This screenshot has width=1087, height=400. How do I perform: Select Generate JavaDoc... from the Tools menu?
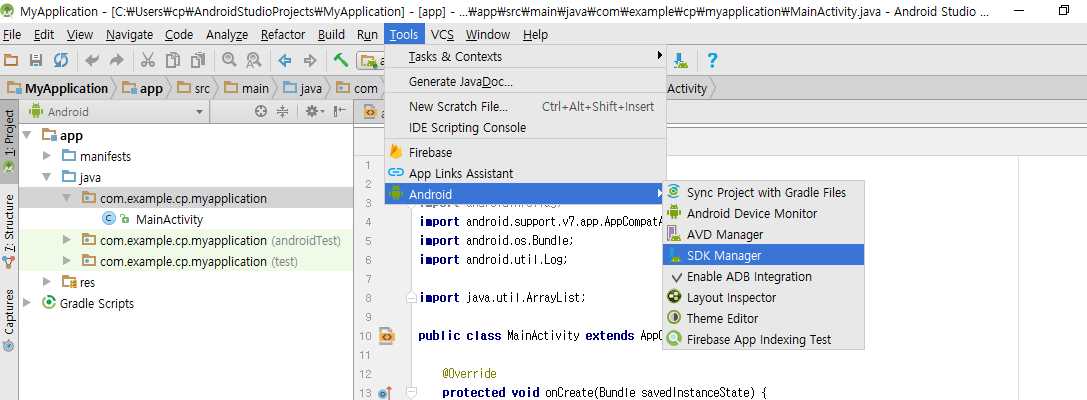click(525, 81)
